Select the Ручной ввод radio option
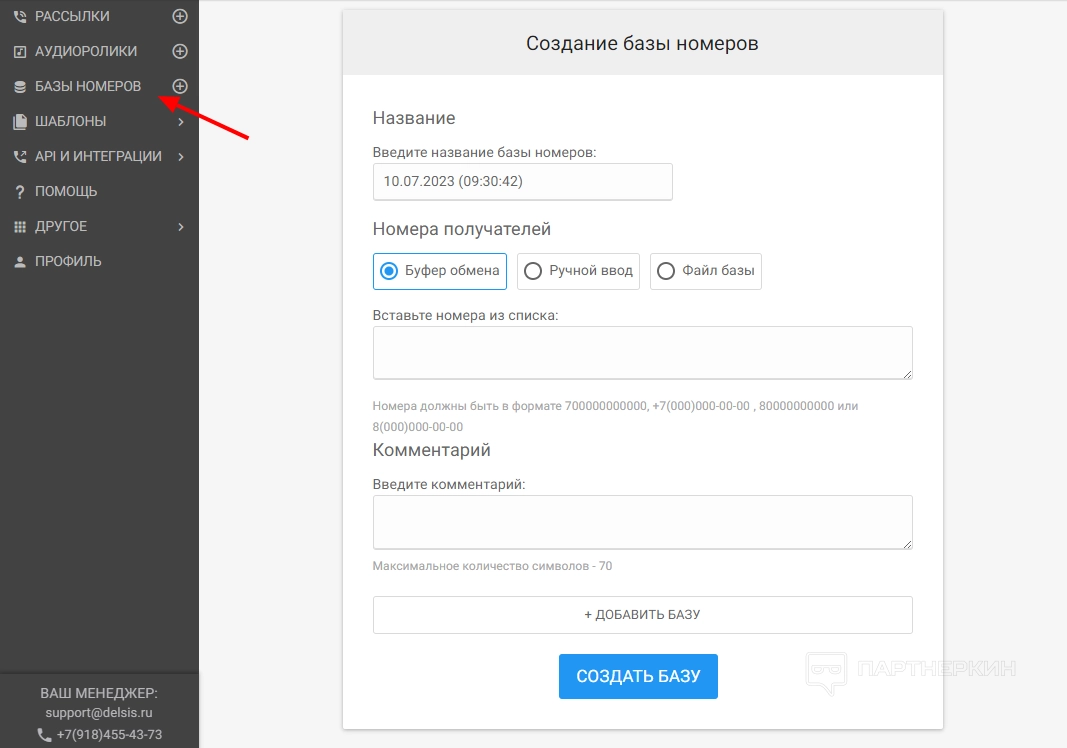 [x=534, y=271]
